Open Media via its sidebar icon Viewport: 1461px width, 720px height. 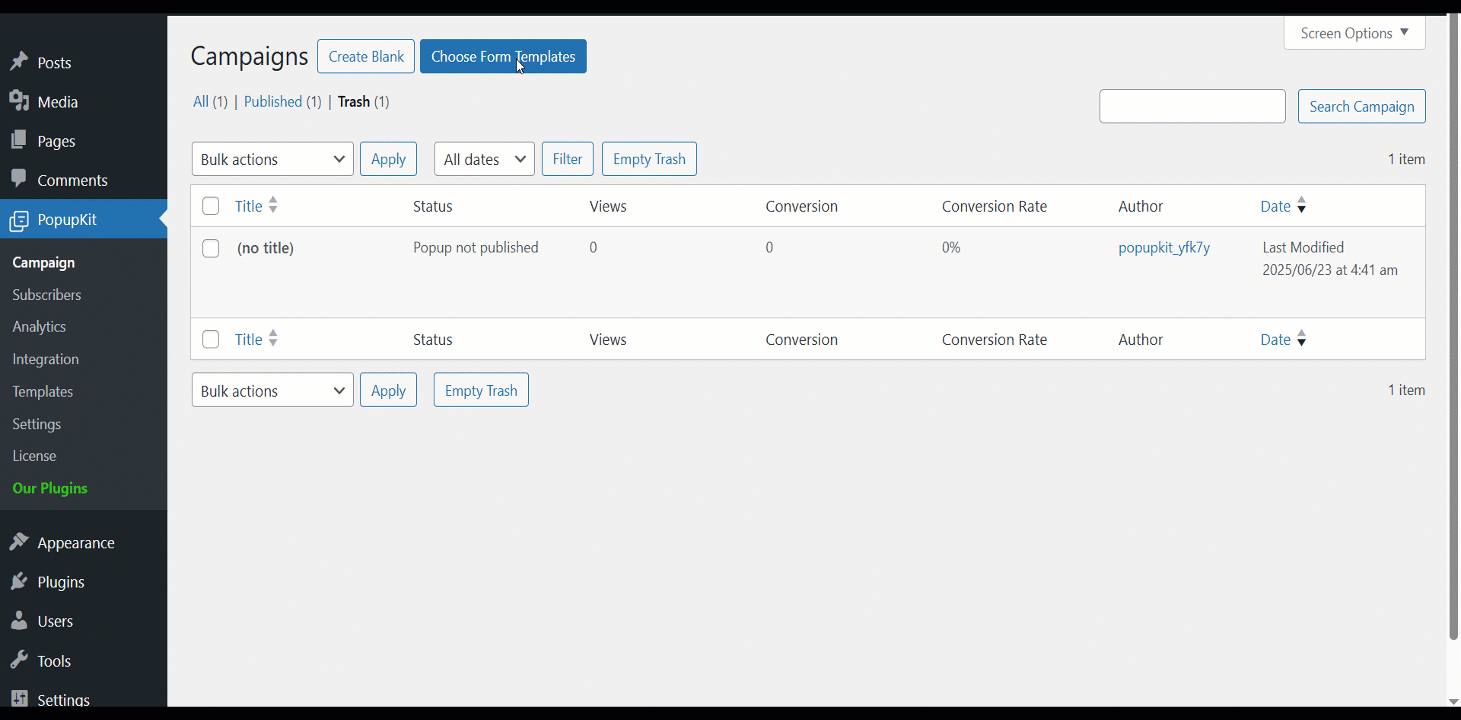coord(19,101)
